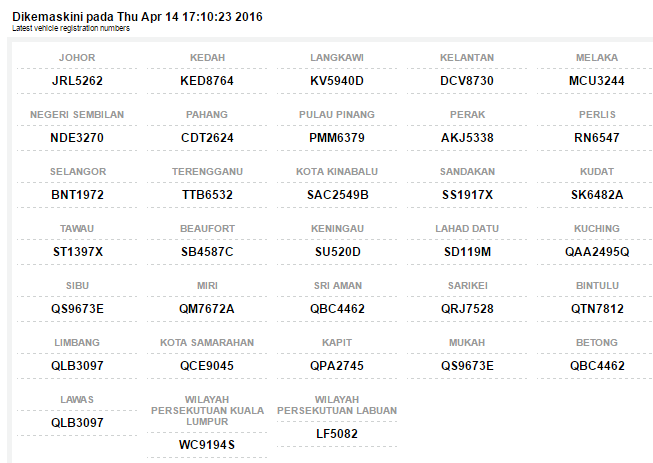Select Kuala Lumpur plate WC9194S

[x=207, y=445]
